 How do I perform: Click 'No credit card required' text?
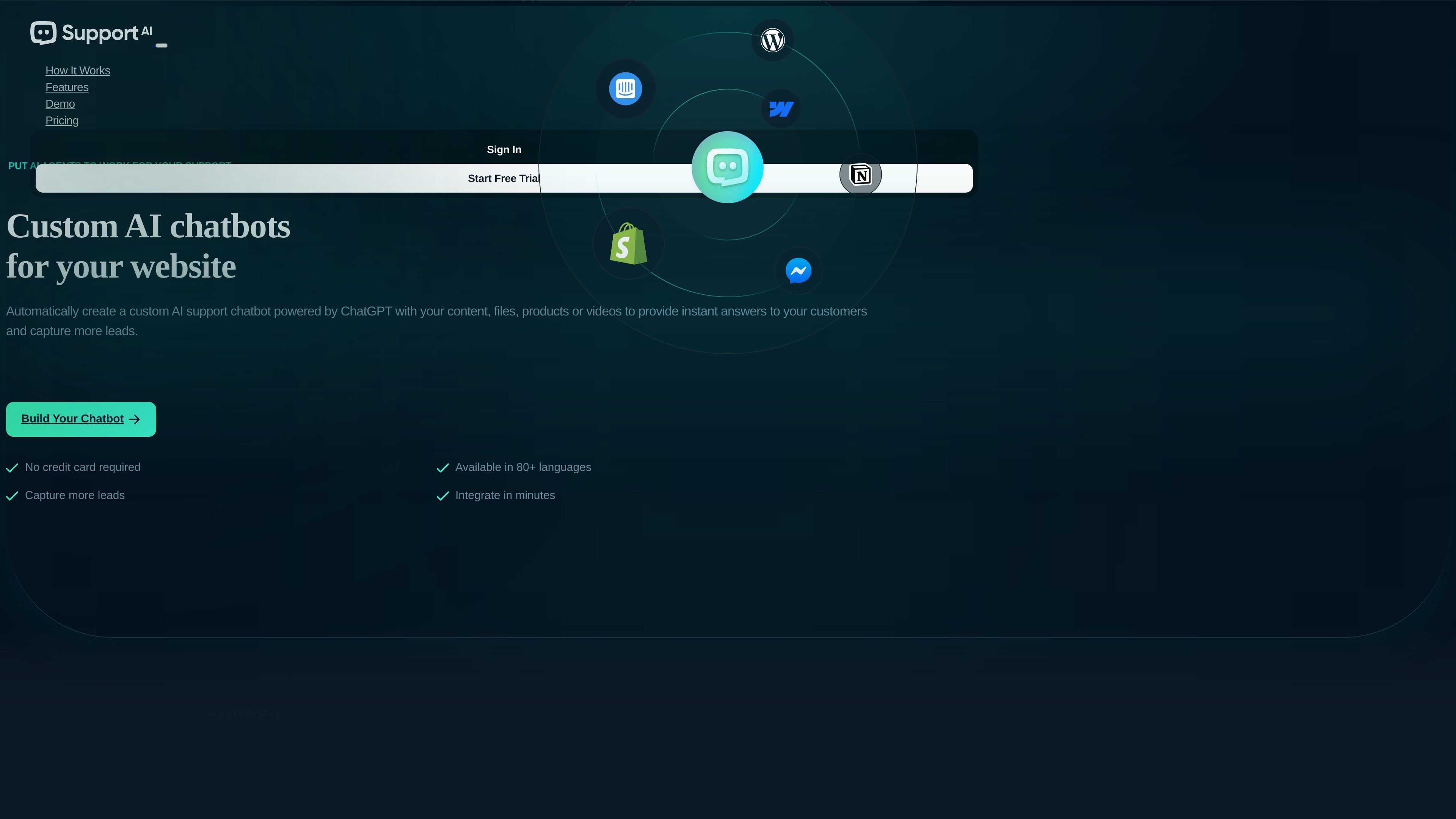(83, 468)
